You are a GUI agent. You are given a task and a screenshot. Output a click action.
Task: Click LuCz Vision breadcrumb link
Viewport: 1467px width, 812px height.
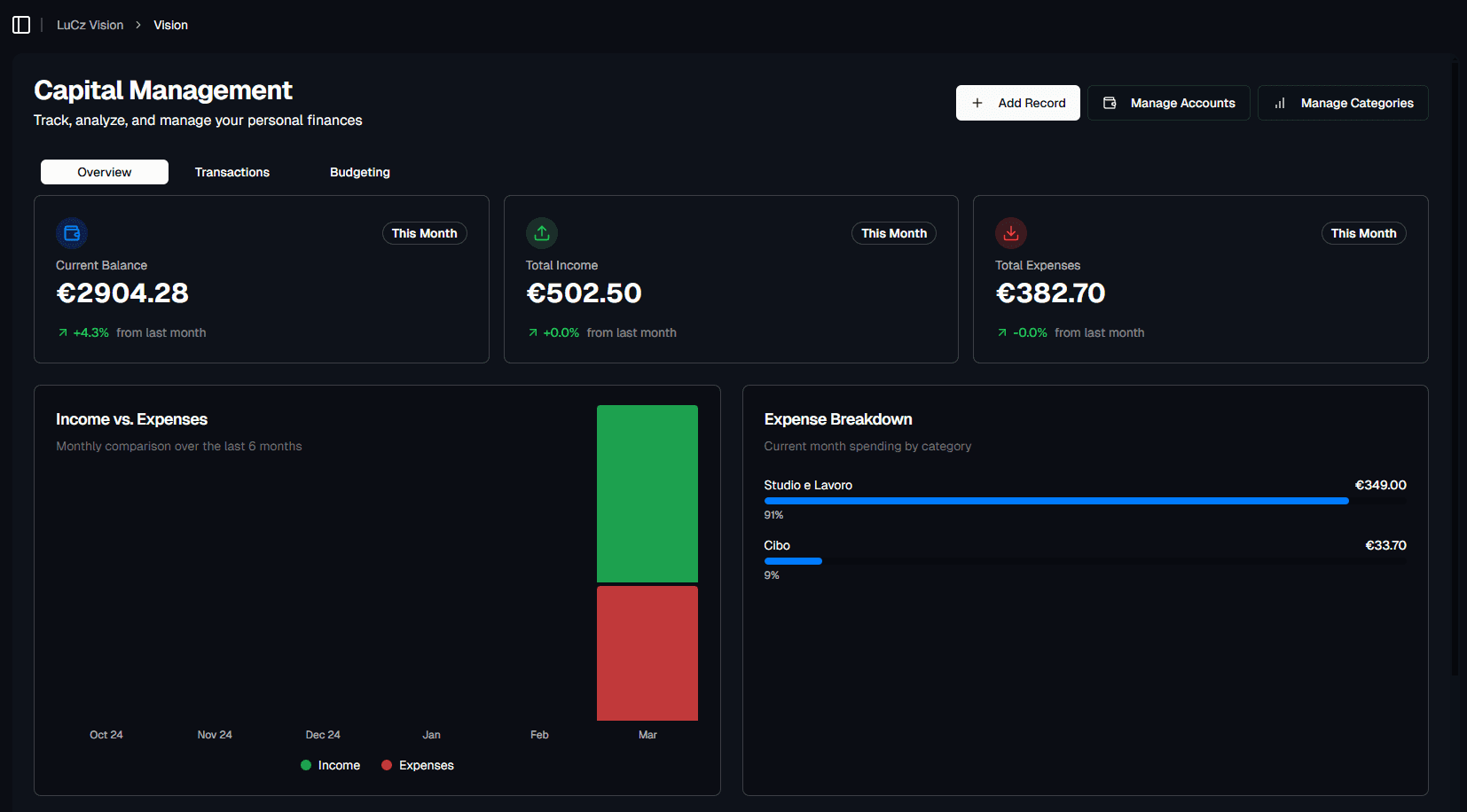pos(90,25)
